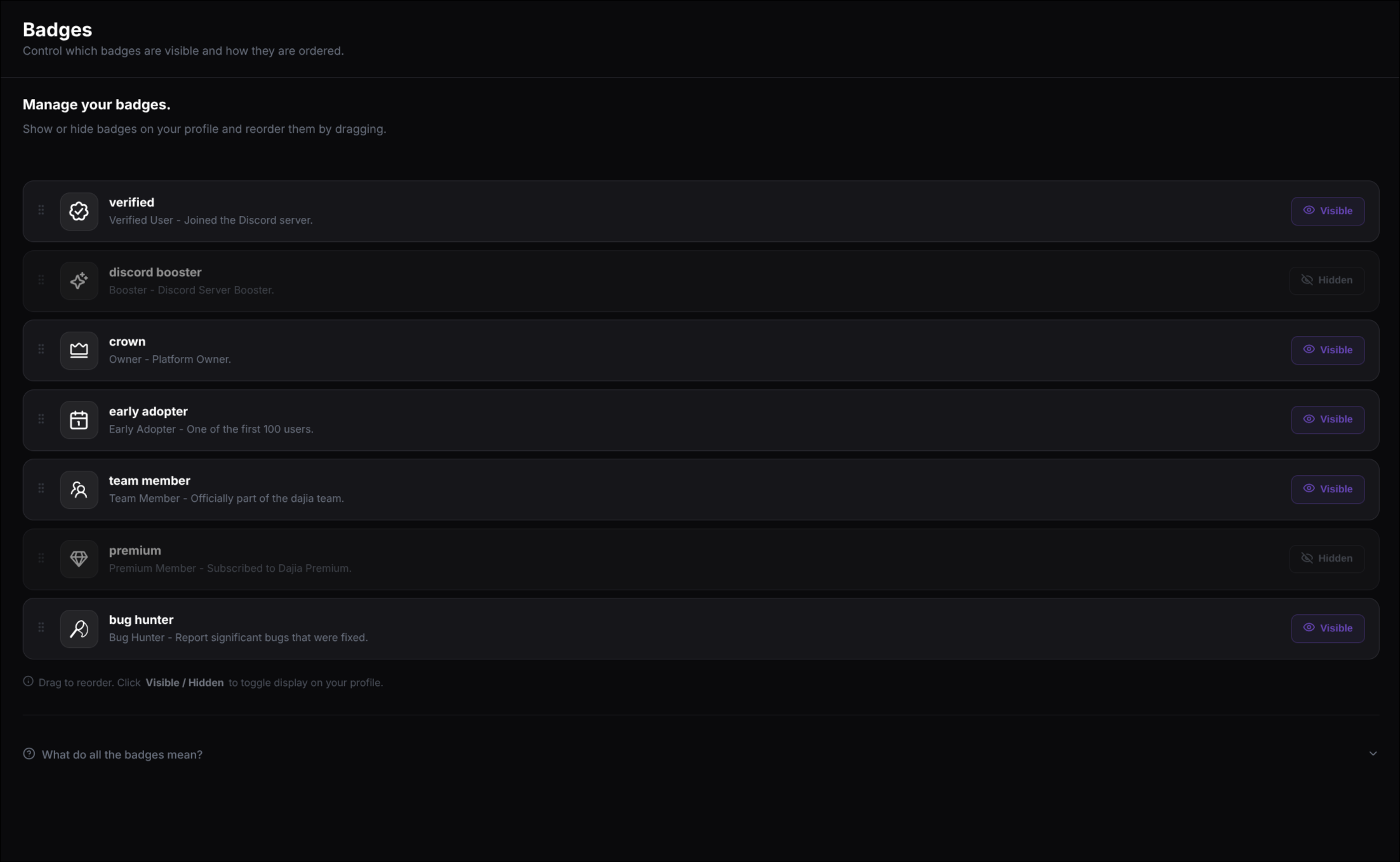Click the drag handle beside crown badge
The image size is (1400, 862).
click(41, 349)
